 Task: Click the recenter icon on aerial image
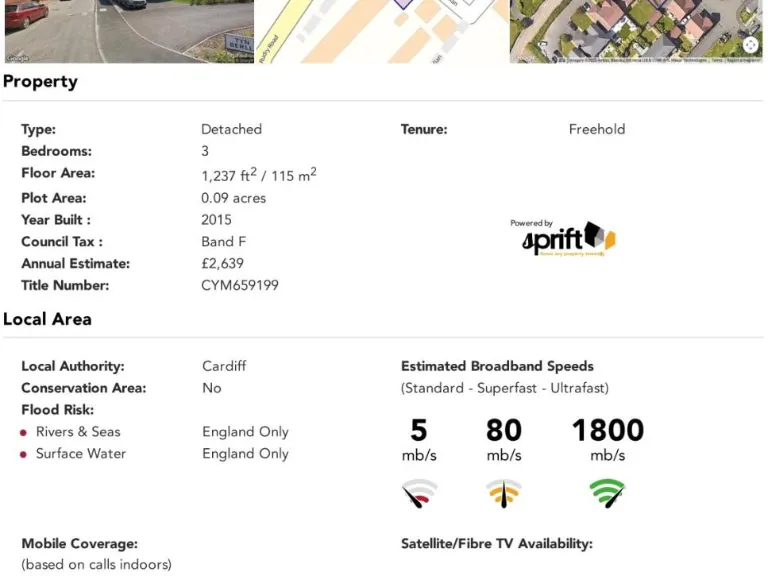[750, 45]
